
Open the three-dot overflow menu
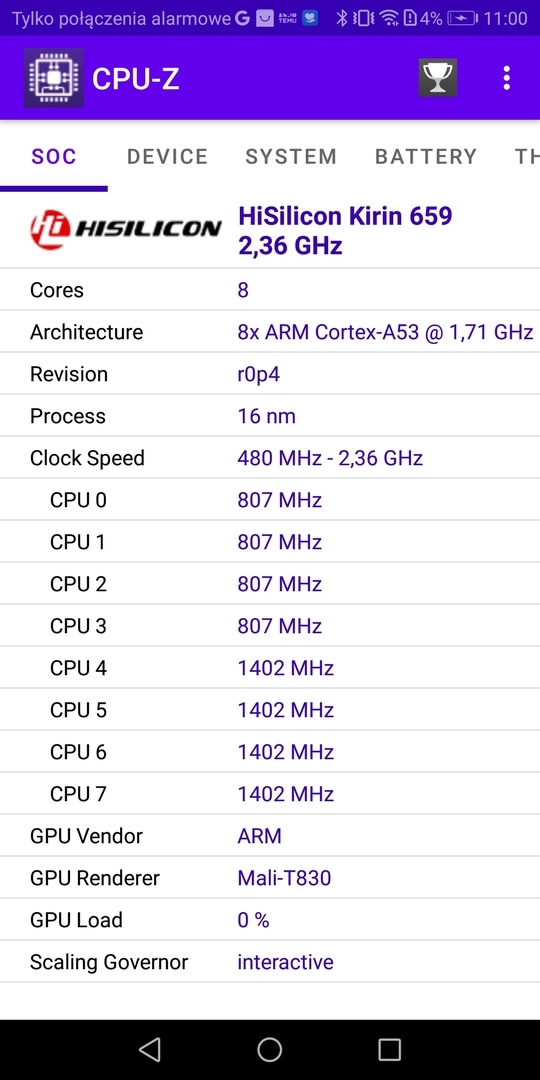[x=506, y=78]
